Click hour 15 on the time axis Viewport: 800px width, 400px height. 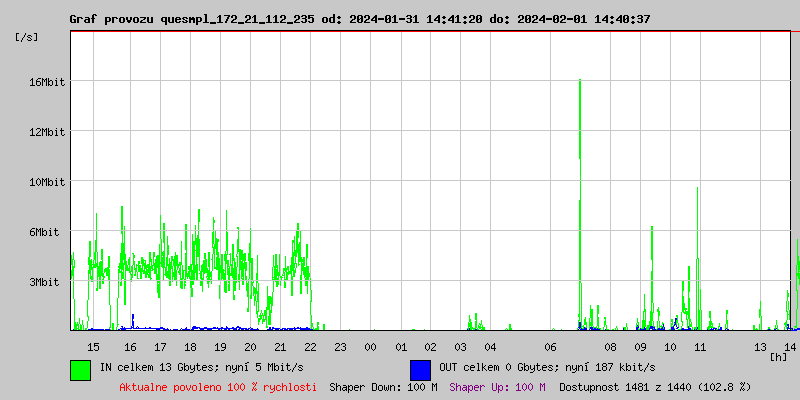click(93, 346)
